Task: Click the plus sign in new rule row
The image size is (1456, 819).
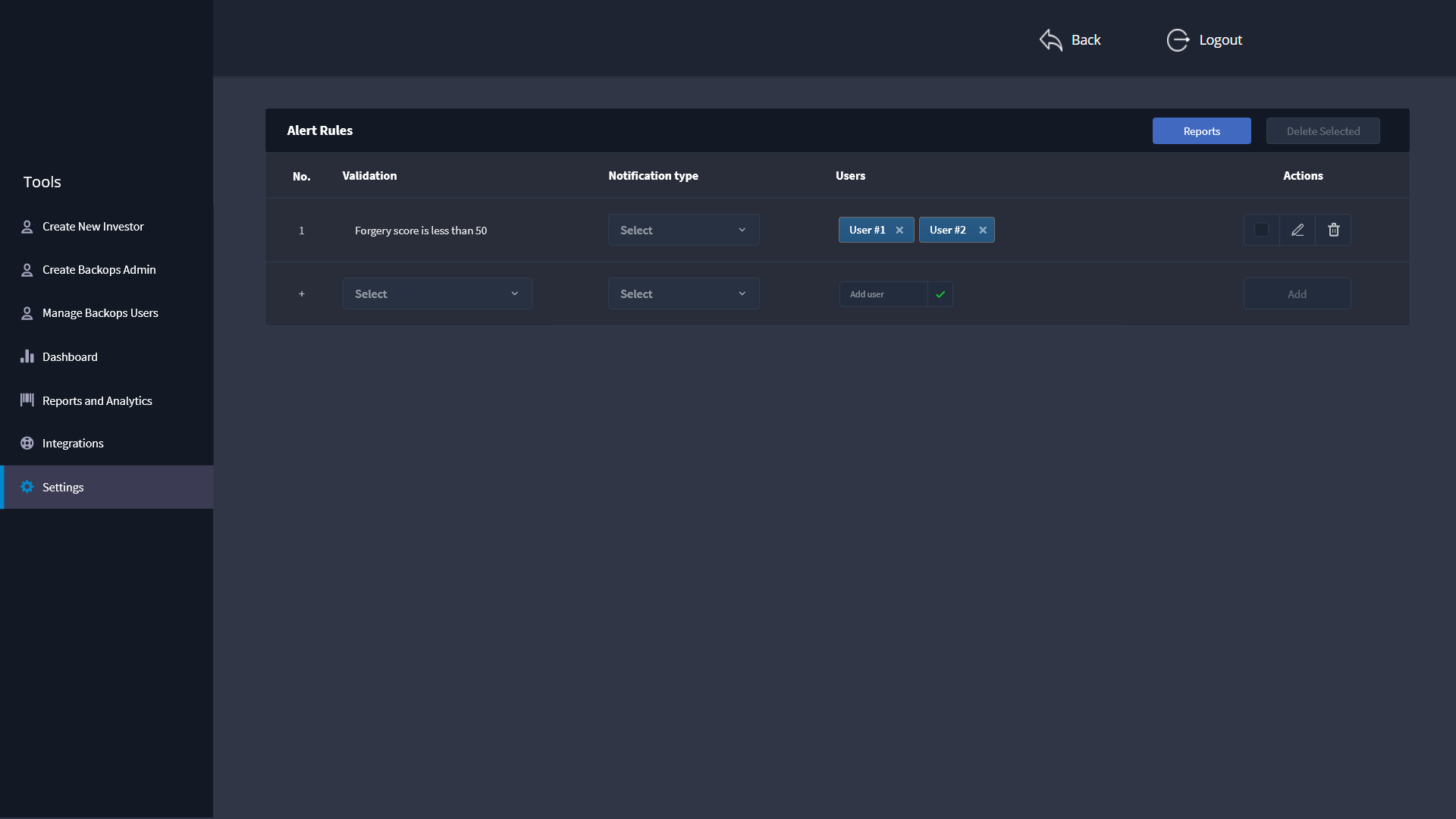Action: coord(302,294)
